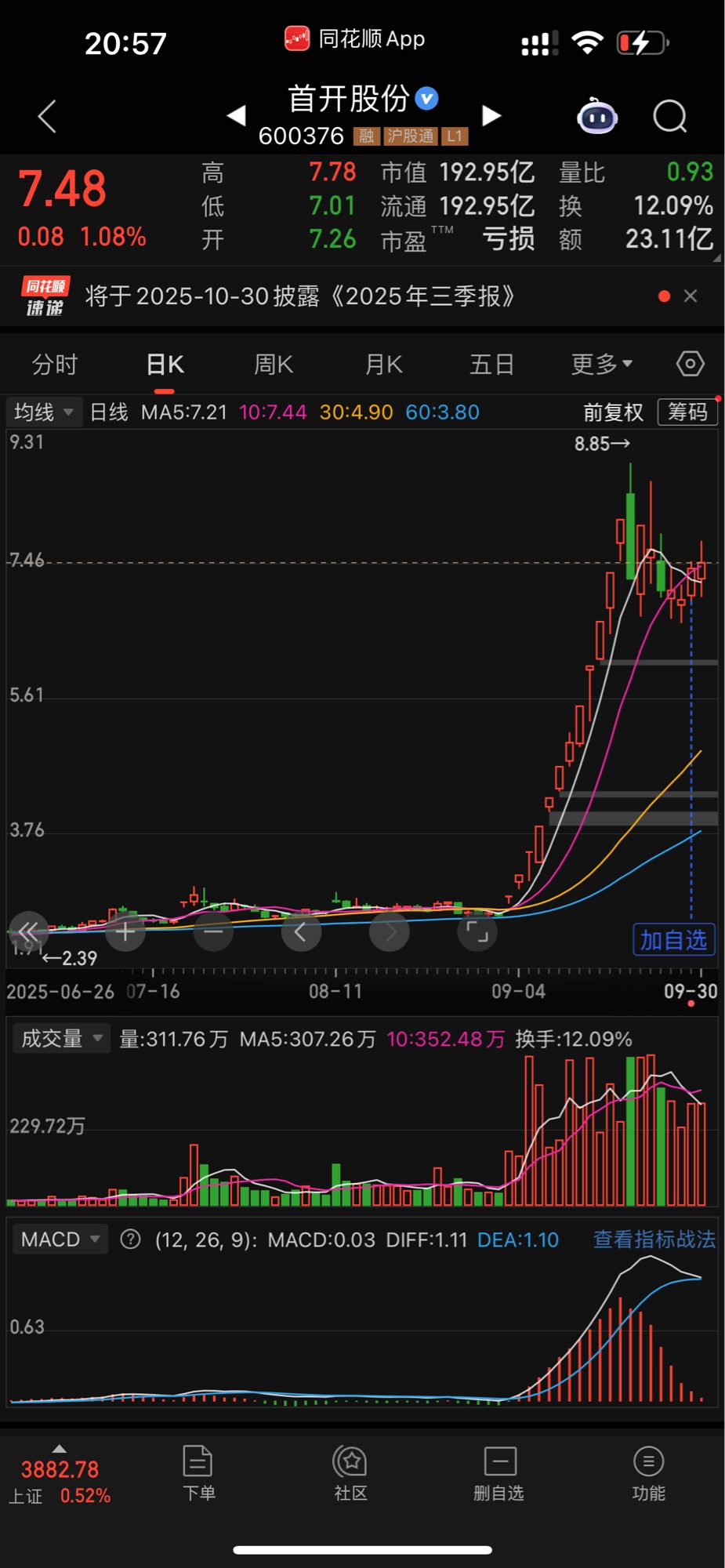Toggle 前复权 price adjustment mode
This screenshot has height=1568, width=725.
point(613,412)
